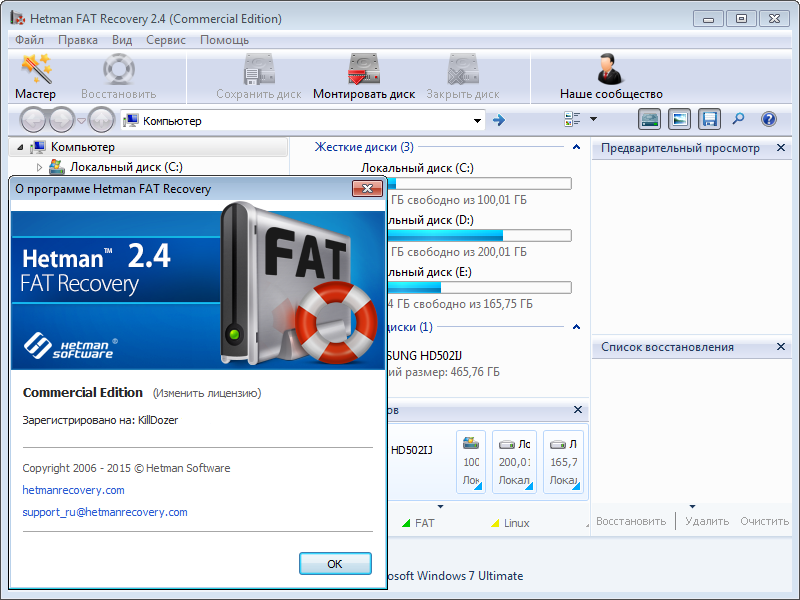Close the Список восстановления panel
800x600 pixels.
(x=781, y=346)
